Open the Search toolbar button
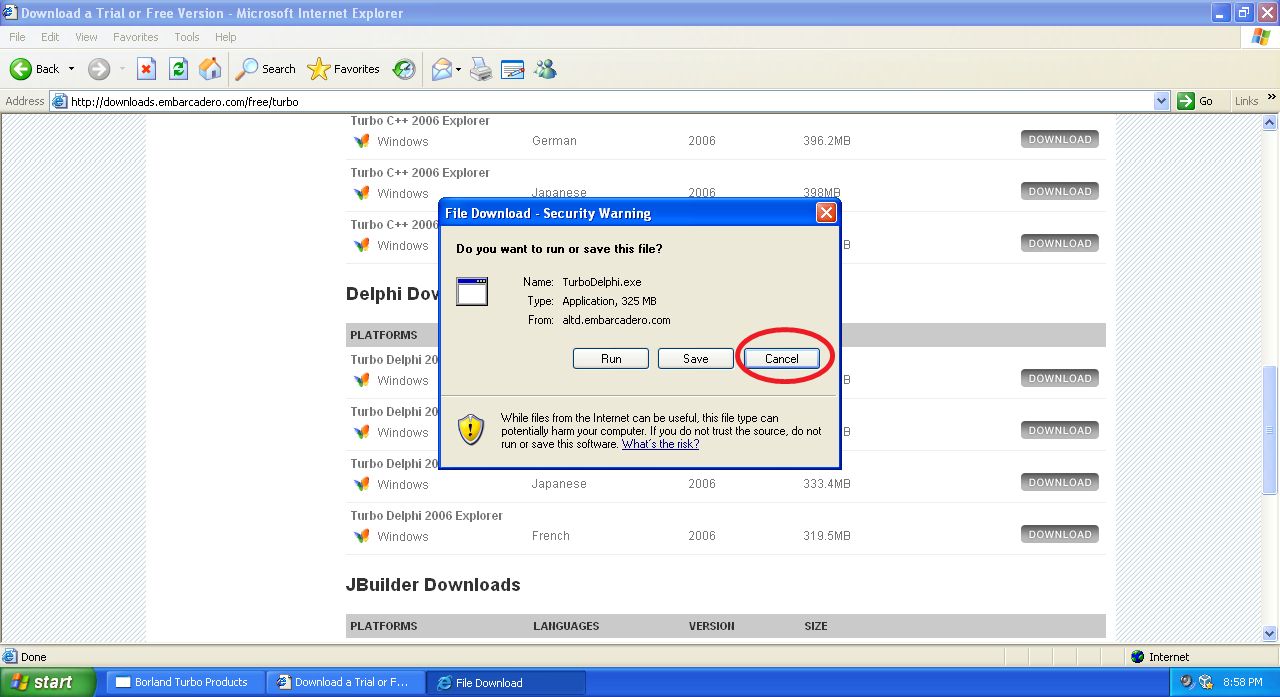The width and height of the screenshot is (1280, 697). point(266,69)
